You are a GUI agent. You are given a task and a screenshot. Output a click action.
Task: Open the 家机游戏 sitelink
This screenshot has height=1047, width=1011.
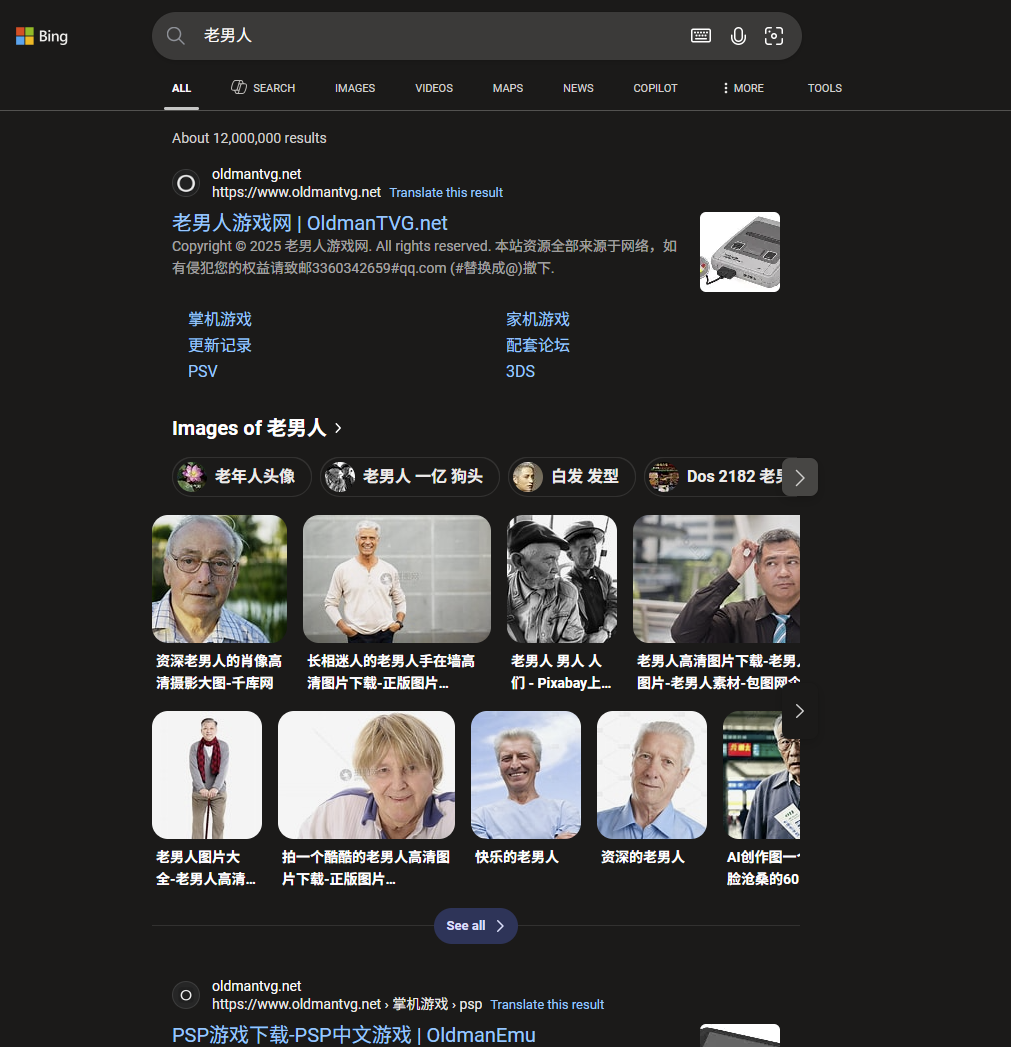pos(538,319)
